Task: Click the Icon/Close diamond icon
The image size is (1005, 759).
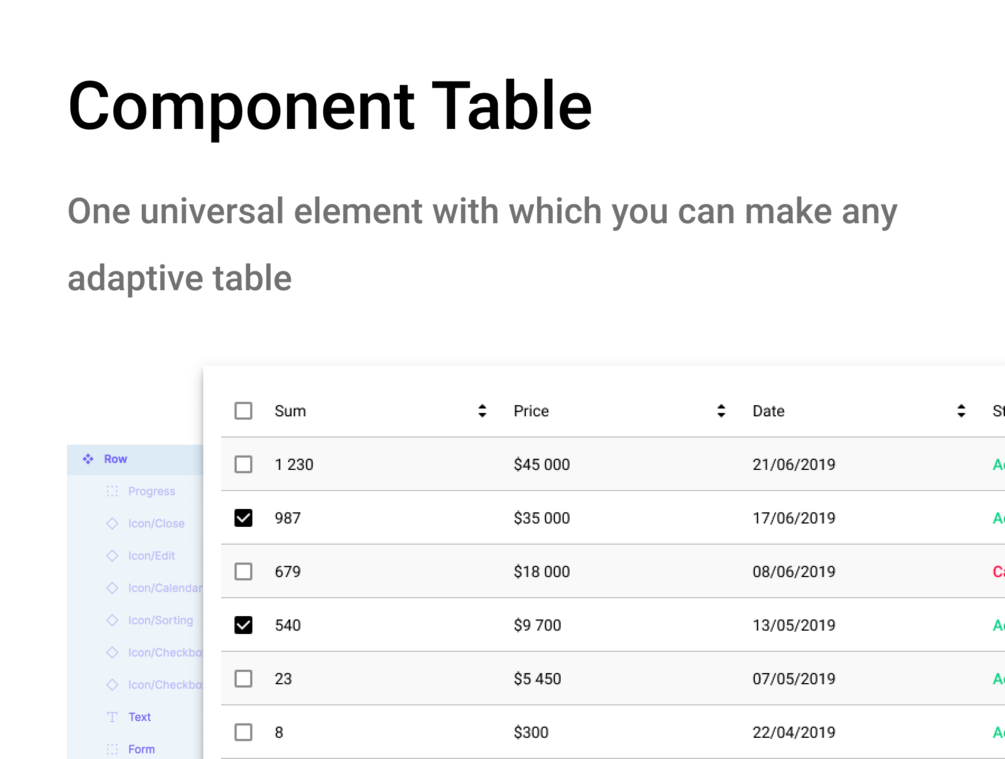Action: (112, 524)
